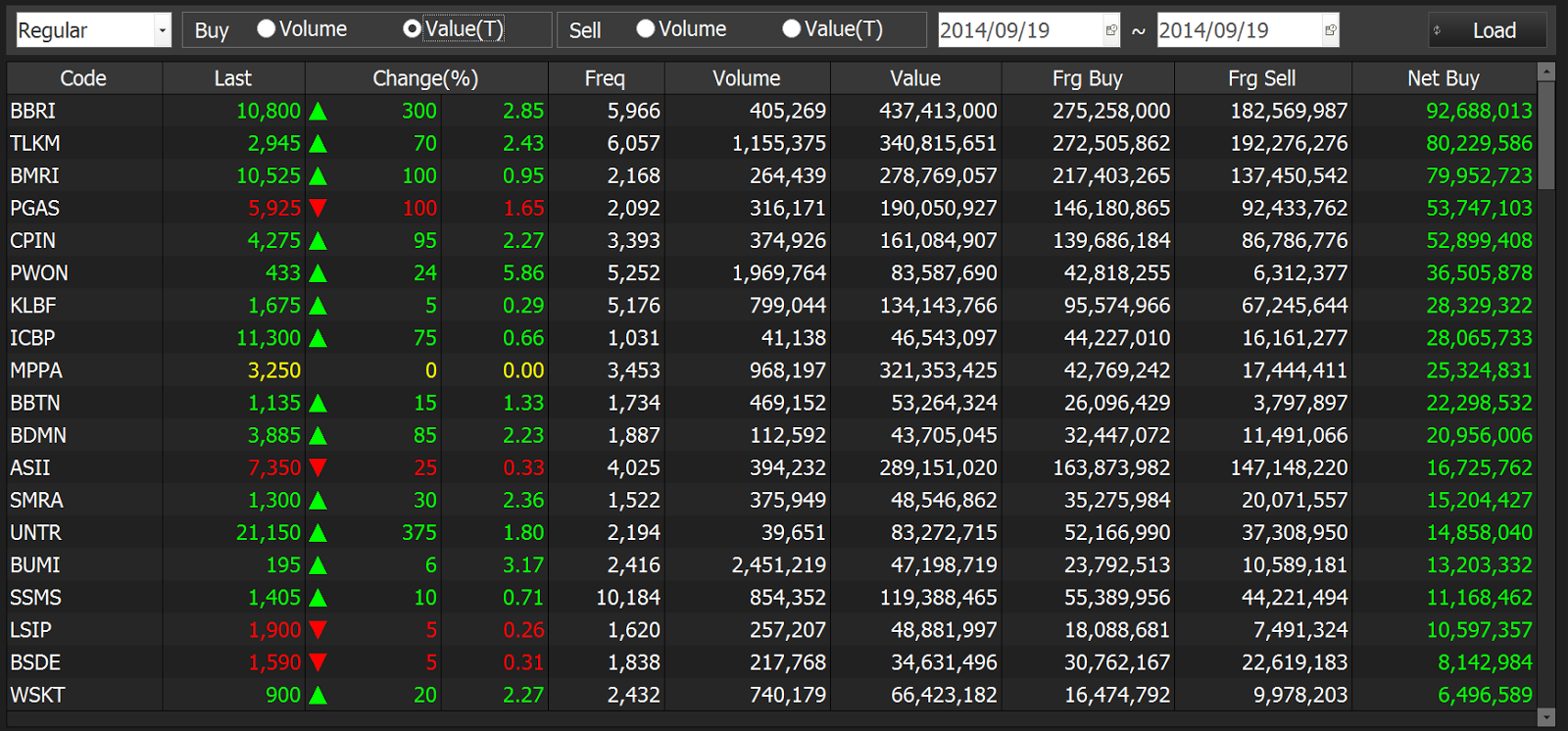
Task: Click the Load button
Action: (1488, 30)
